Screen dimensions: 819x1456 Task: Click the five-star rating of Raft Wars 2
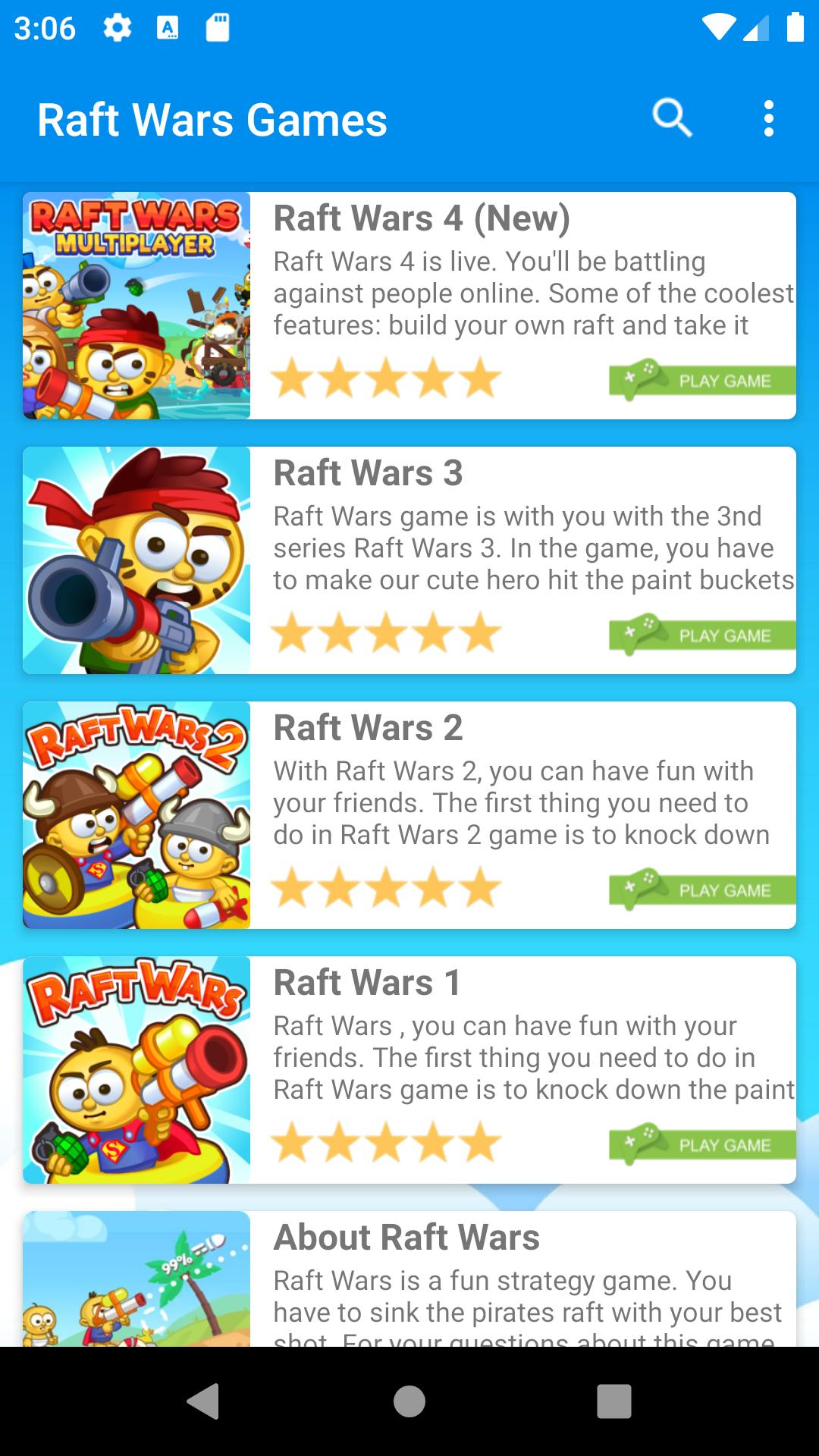coord(386,889)
